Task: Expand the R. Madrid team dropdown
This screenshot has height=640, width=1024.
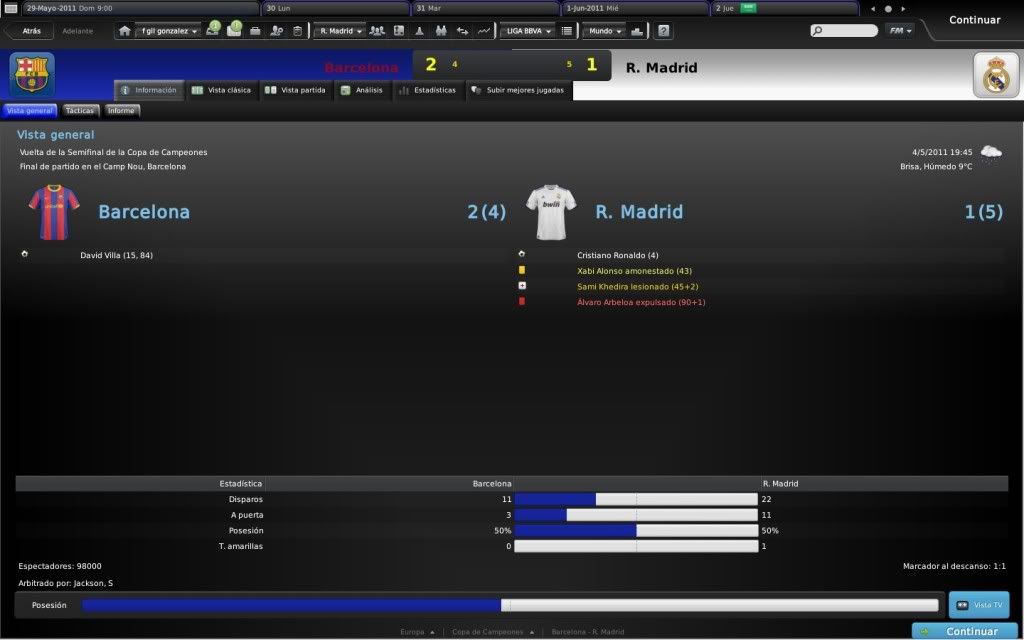Action: click(x=340, y=31)
